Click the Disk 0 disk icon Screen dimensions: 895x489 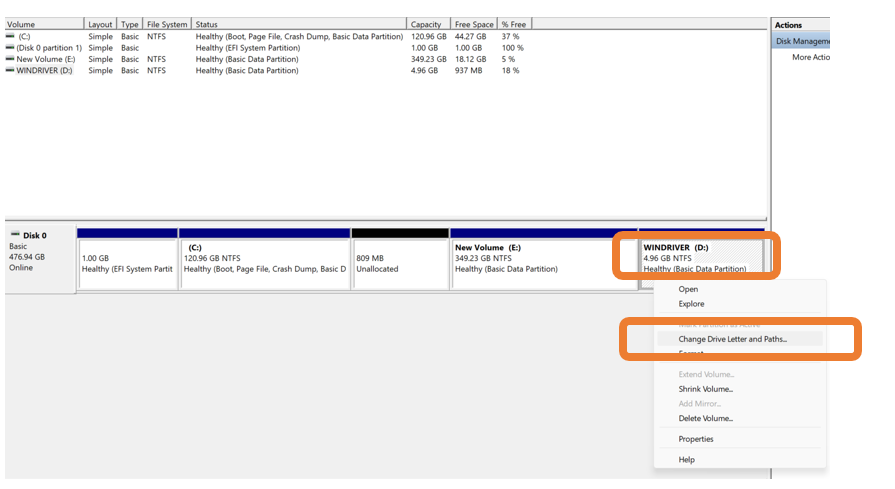click(x=14, y=236)
